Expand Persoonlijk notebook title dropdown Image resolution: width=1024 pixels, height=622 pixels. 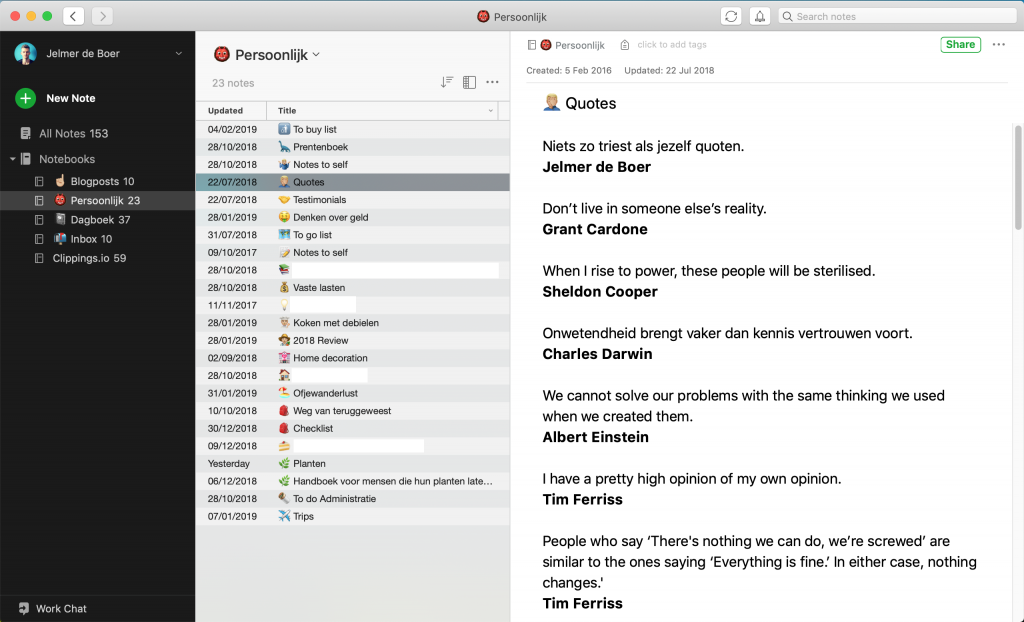click(316, 55)
